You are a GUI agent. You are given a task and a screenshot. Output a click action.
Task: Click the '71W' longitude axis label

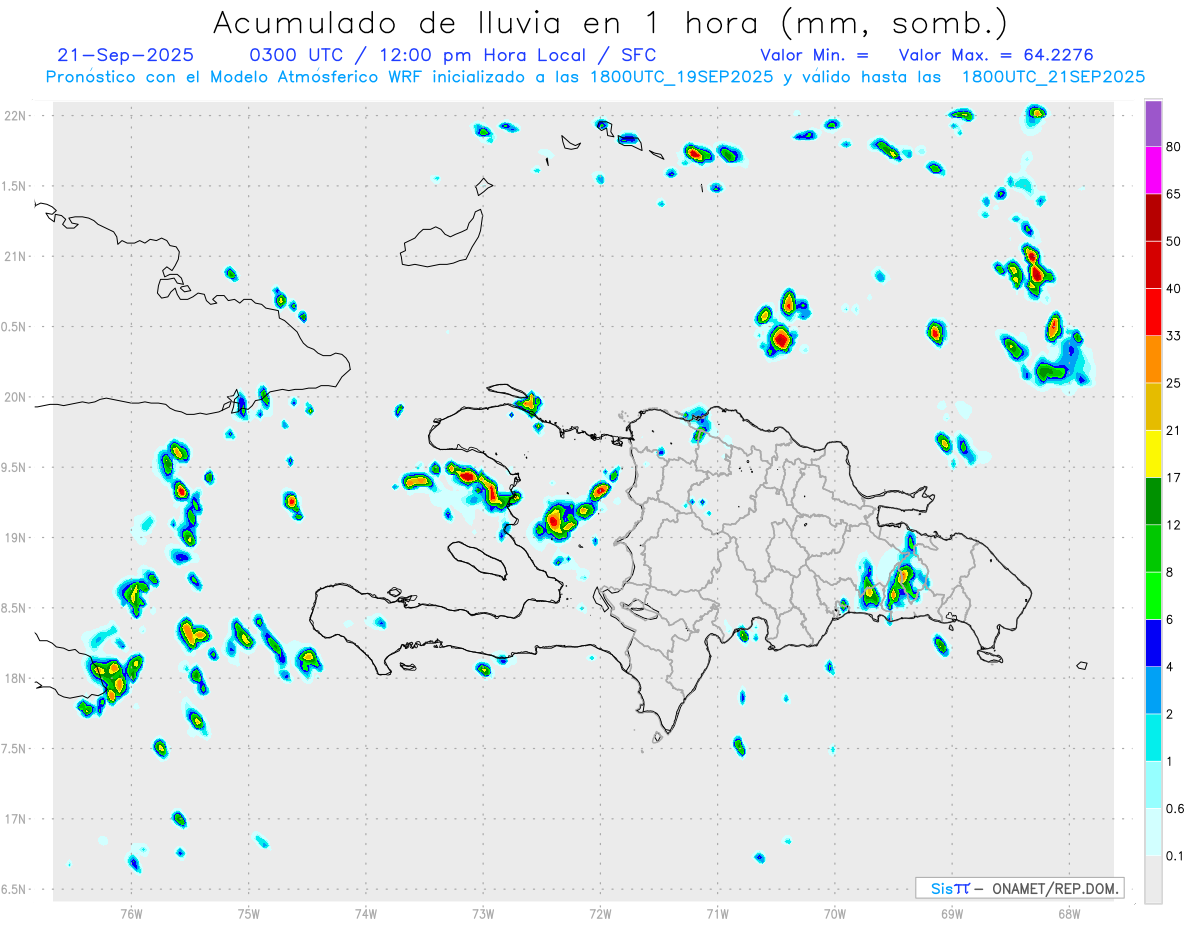pos(717,913)
